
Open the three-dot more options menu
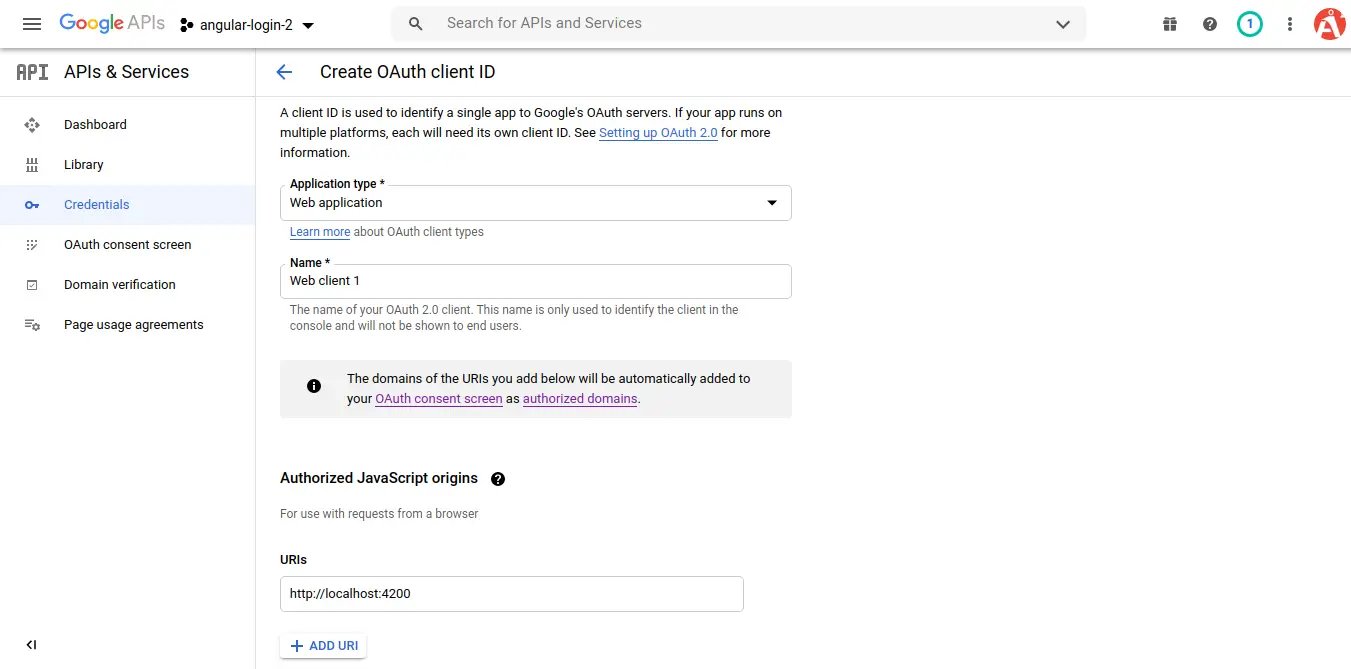point(1290,24)
